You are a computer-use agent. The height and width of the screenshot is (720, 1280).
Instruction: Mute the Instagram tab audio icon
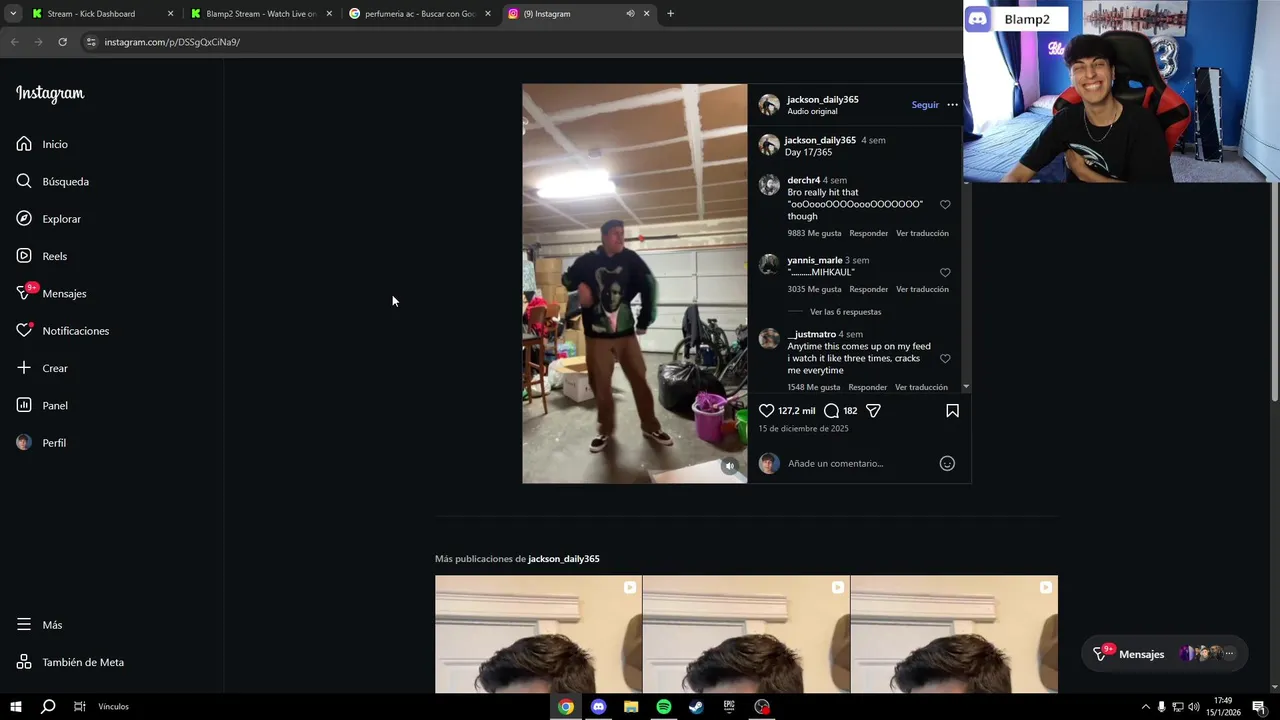coord(630,14)
